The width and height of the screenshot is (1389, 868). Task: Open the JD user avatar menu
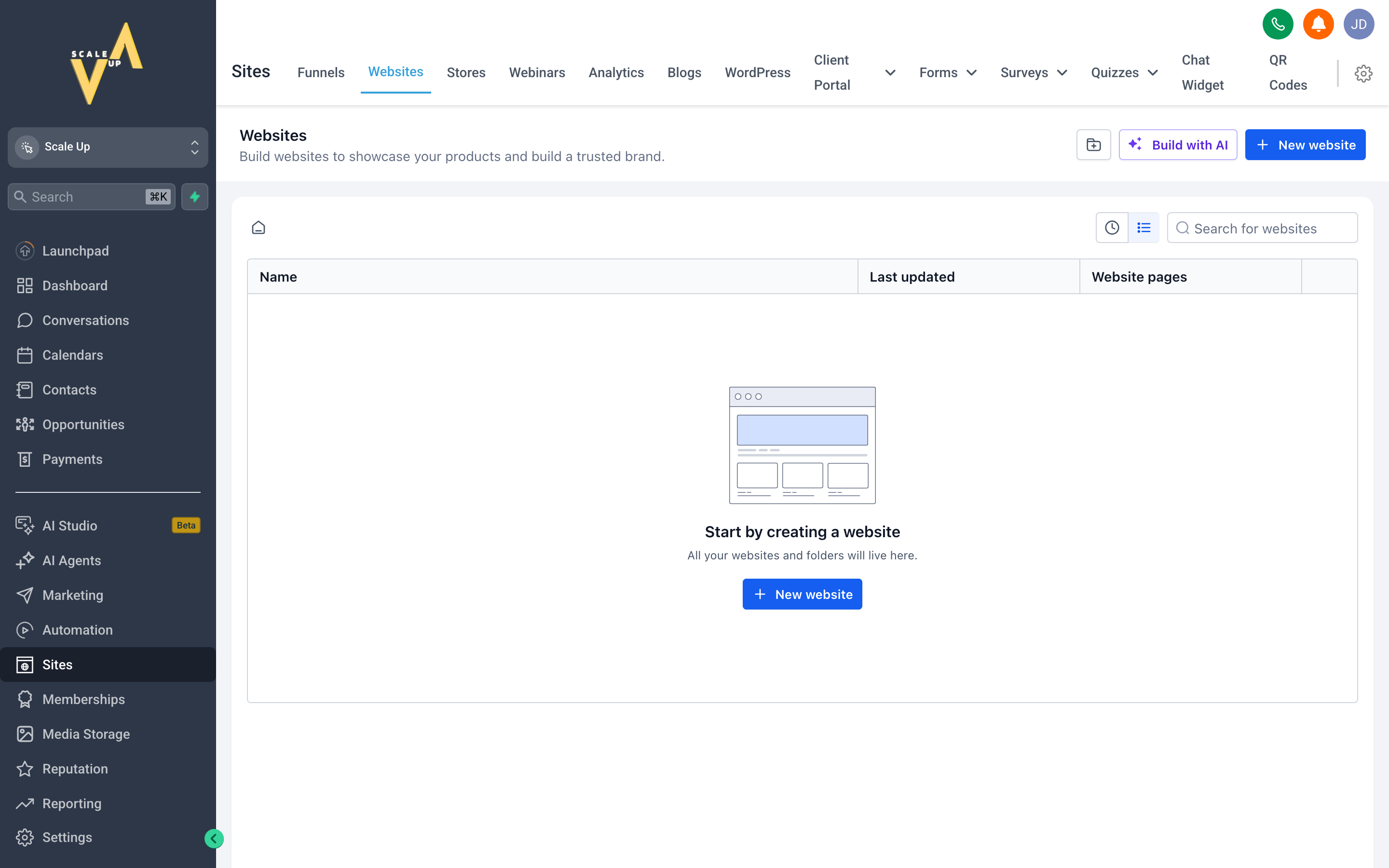click(x=1359, y=24)
